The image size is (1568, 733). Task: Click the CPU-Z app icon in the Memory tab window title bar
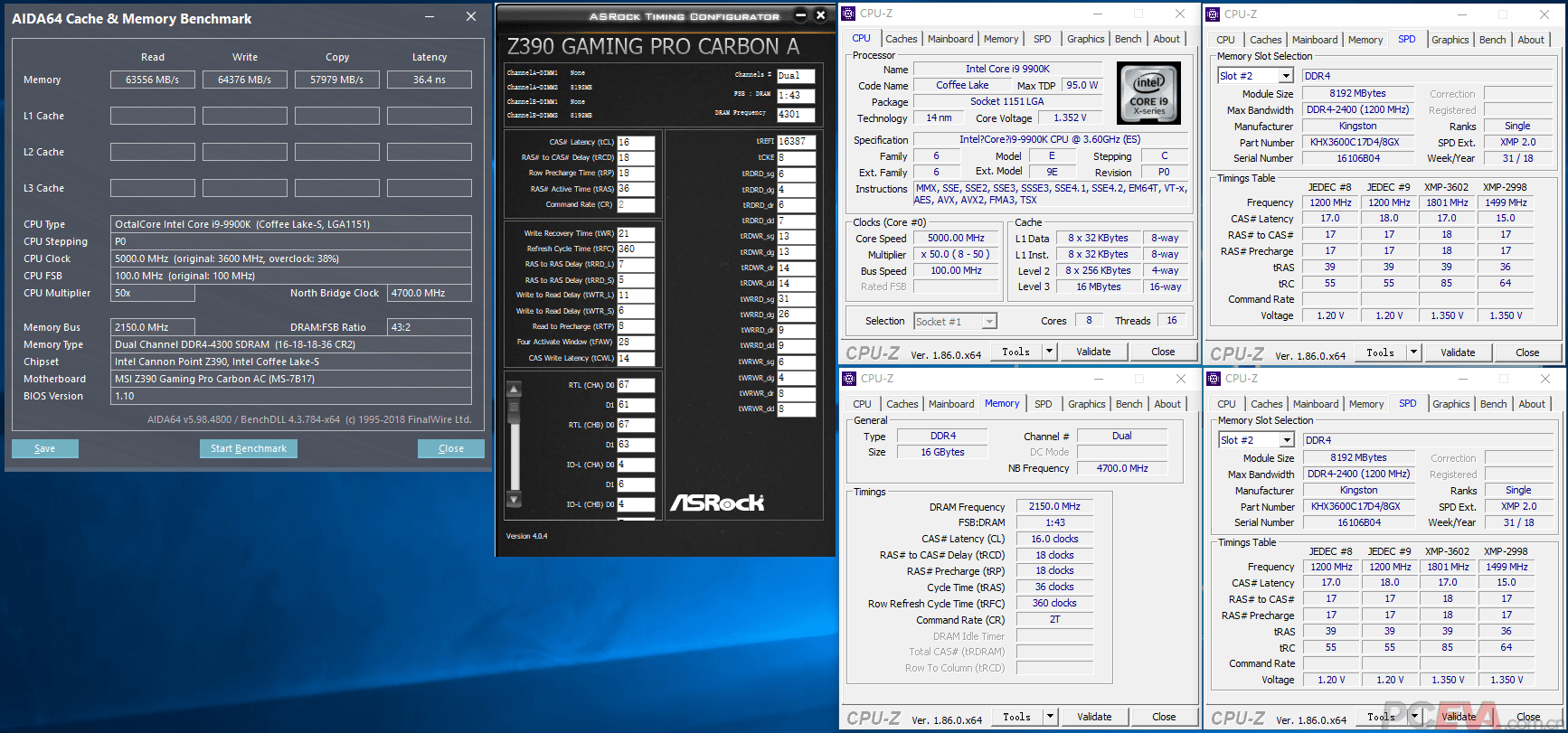(849, 379)
